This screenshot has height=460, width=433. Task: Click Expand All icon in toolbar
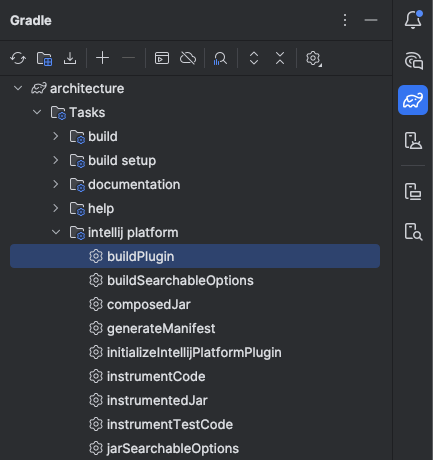pos(254,58)
